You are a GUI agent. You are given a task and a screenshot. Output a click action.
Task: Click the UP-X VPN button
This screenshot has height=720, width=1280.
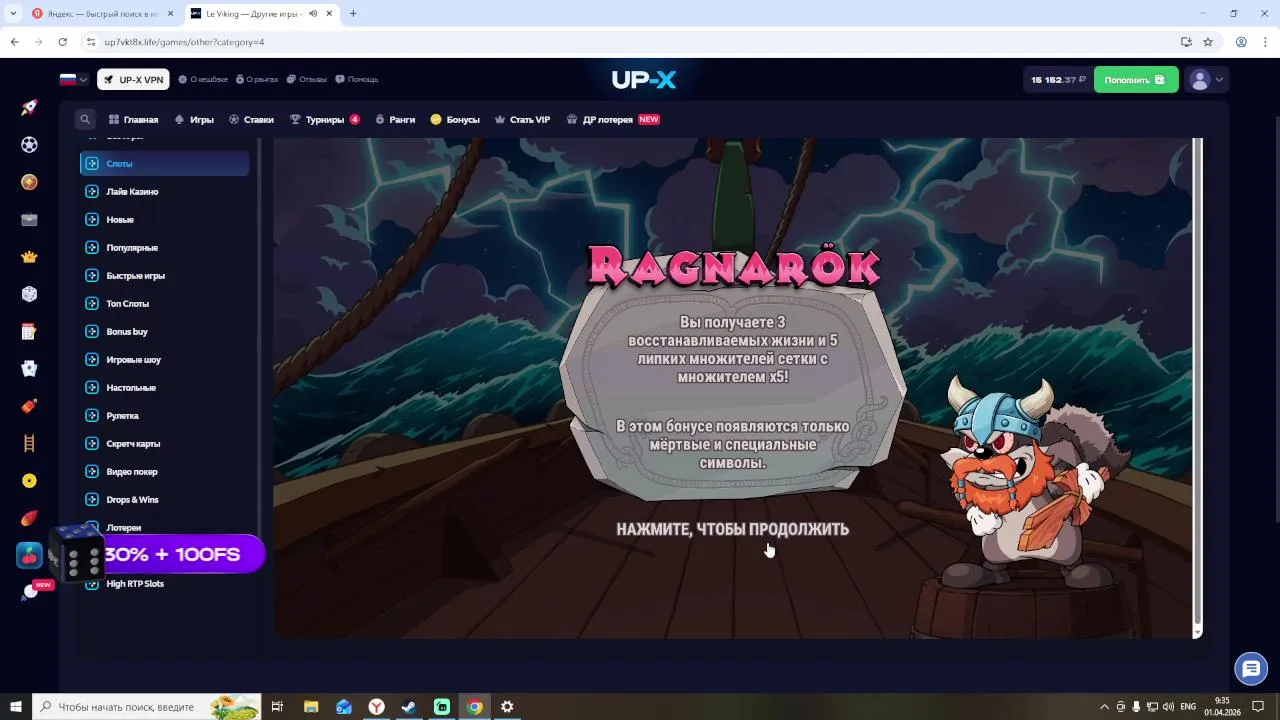pyautogui.click(x=133, y=80)
